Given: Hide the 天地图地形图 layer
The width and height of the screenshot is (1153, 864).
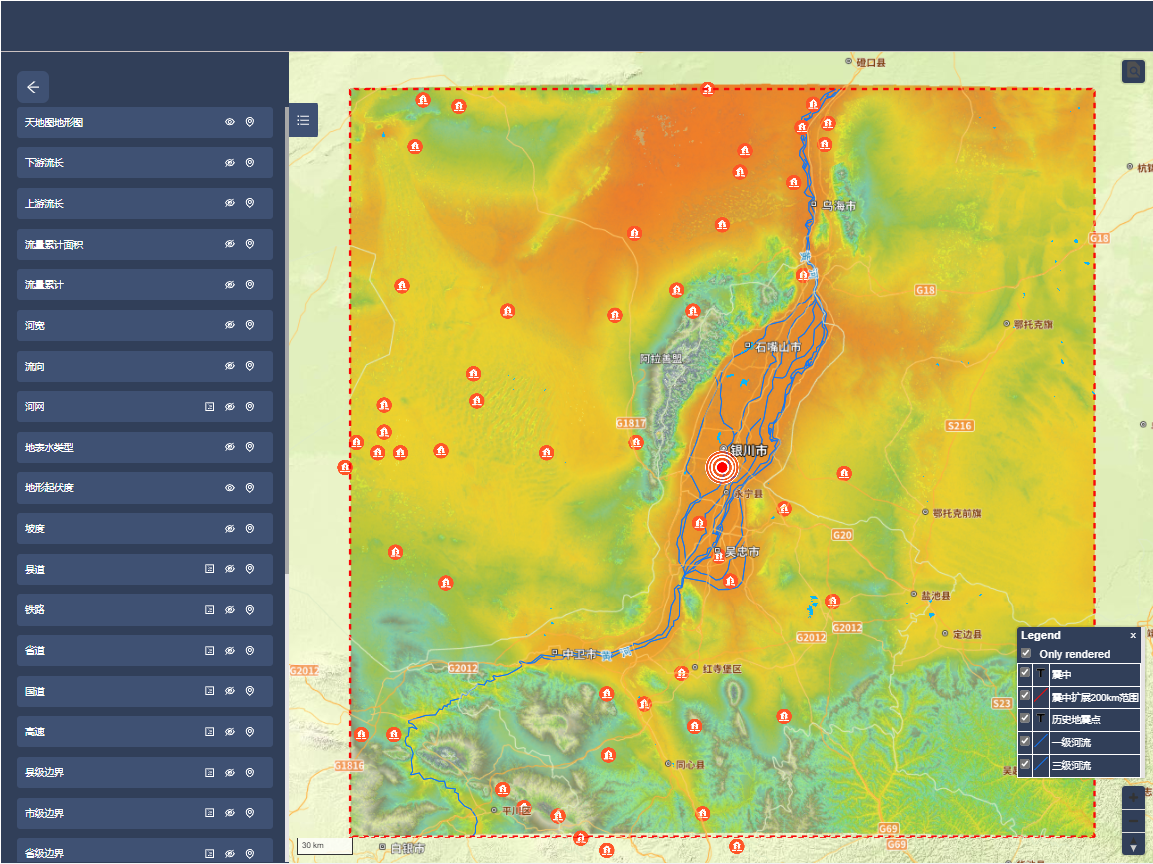Looking at the screenshot, I should pos(229,122).
